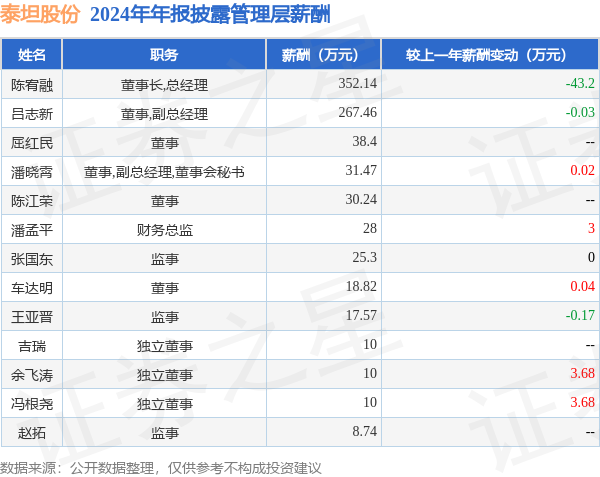This screenshot has width=600, height=477.
Task: Click the change value -0.17
Action: click(x=580, y=316)
